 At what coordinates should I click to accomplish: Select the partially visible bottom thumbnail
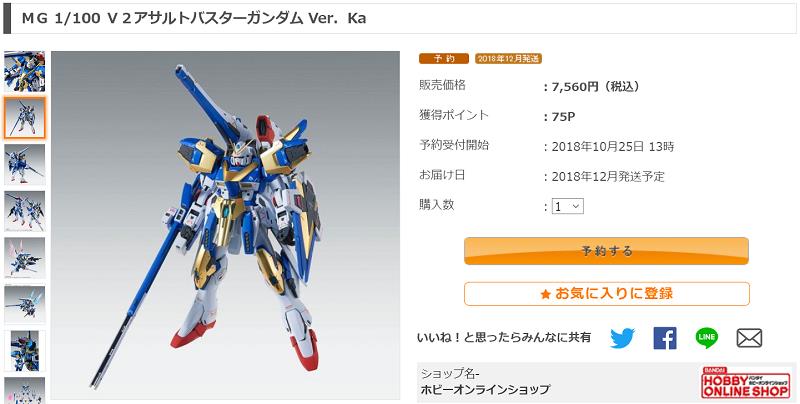[24, 390]
